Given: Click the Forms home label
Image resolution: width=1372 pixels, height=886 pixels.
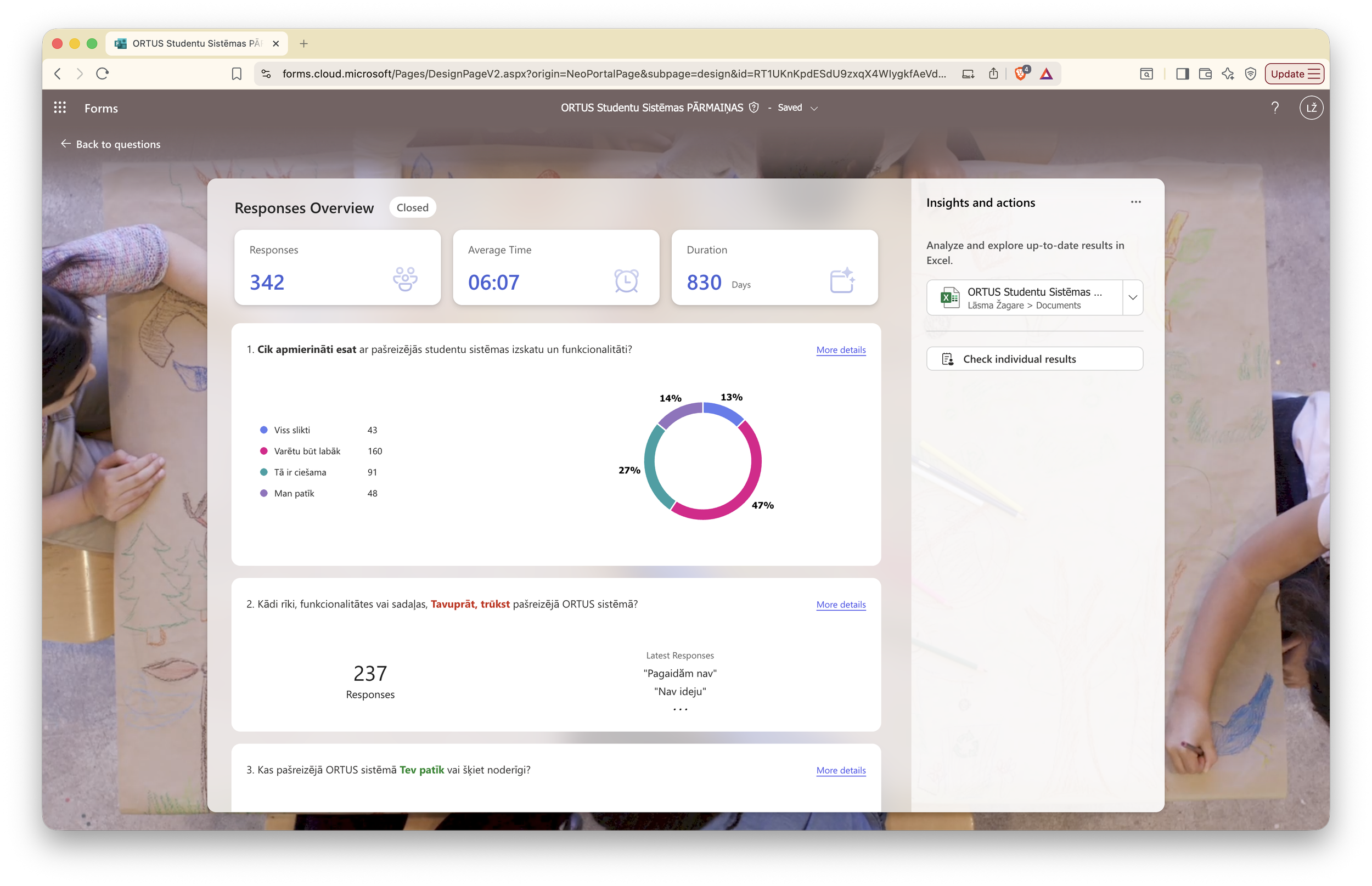Looking at the screenshot, I should pos(101,108).
